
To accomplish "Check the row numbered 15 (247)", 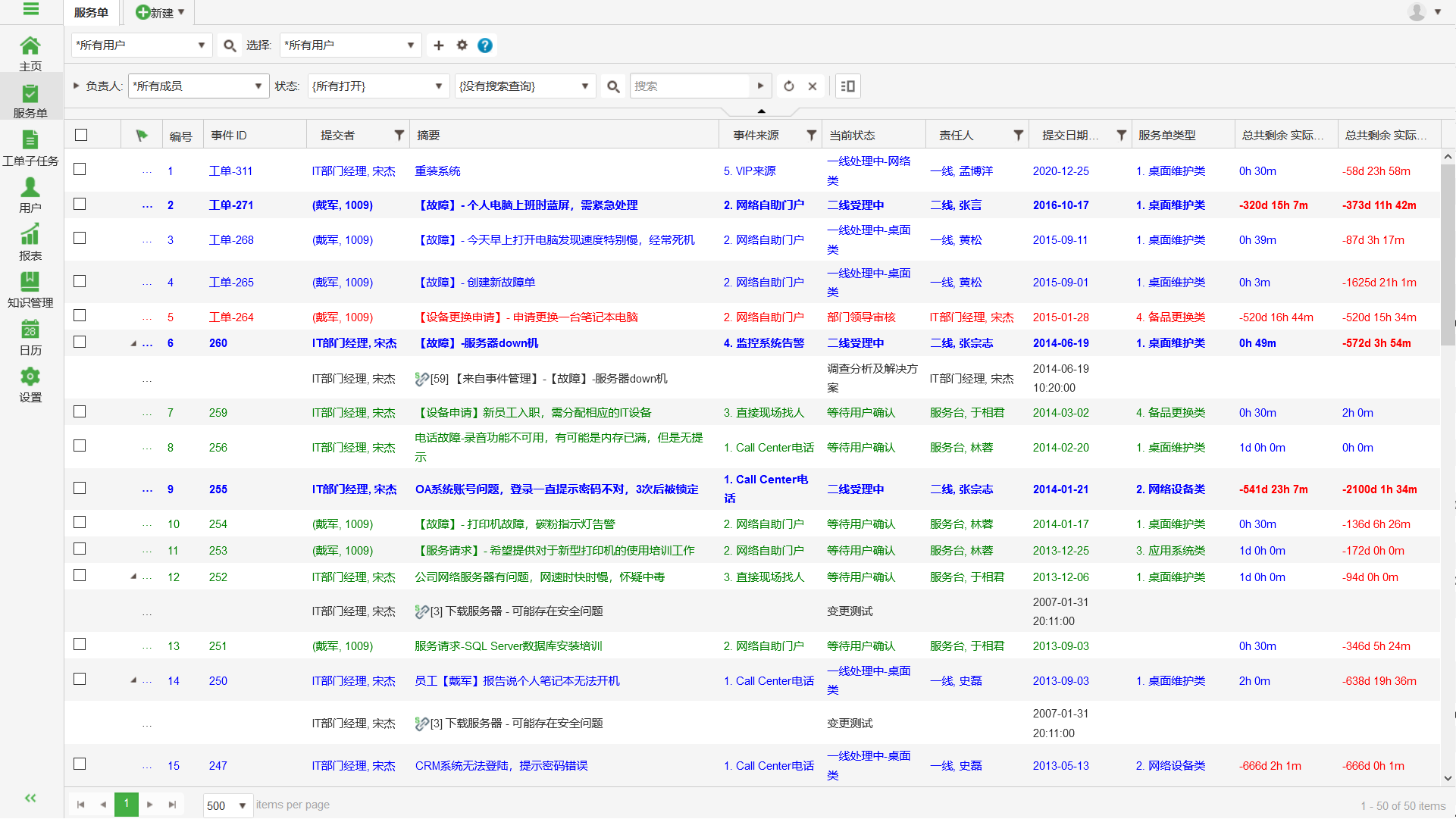I will (x=80, y=764).
